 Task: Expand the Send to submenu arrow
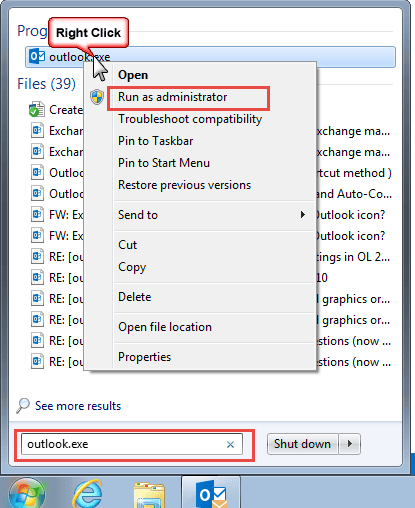[x=303, y=215]
